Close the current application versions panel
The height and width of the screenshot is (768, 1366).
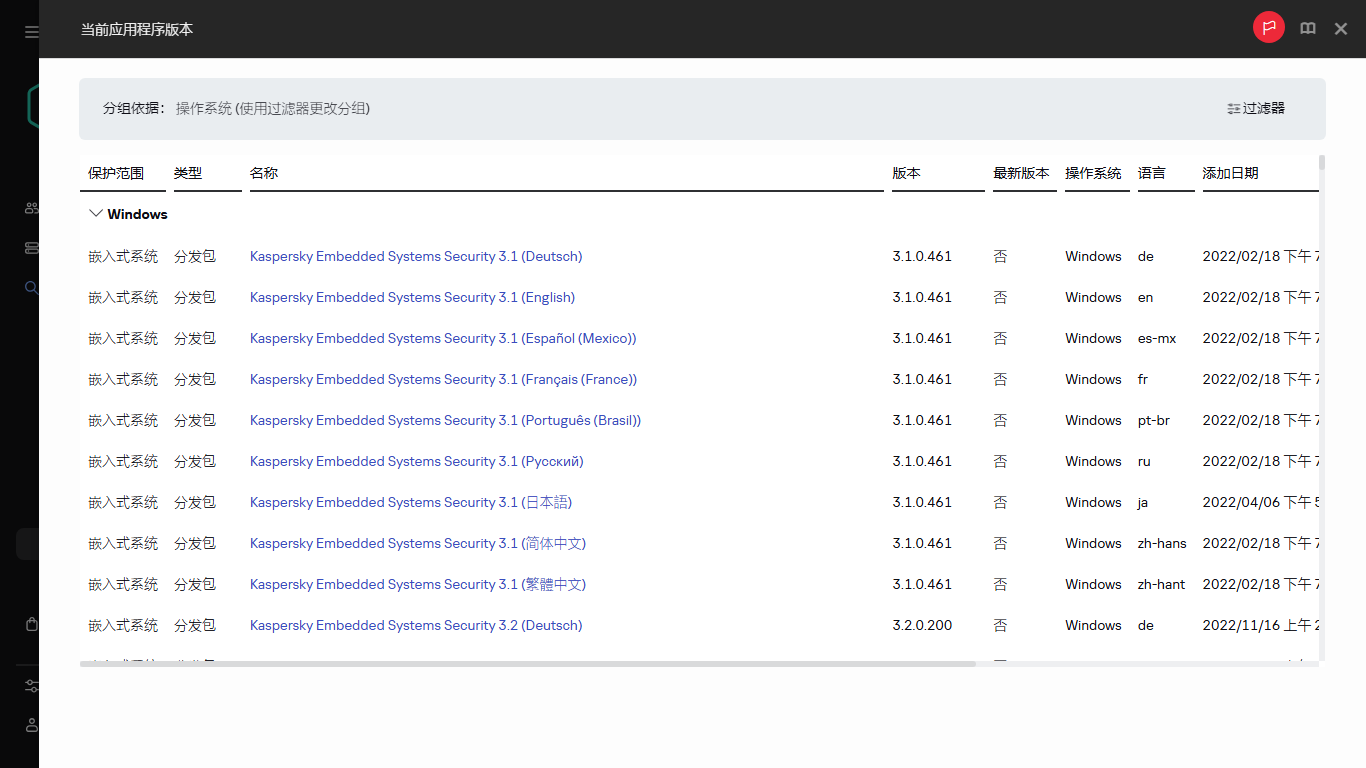[1341, 29]
